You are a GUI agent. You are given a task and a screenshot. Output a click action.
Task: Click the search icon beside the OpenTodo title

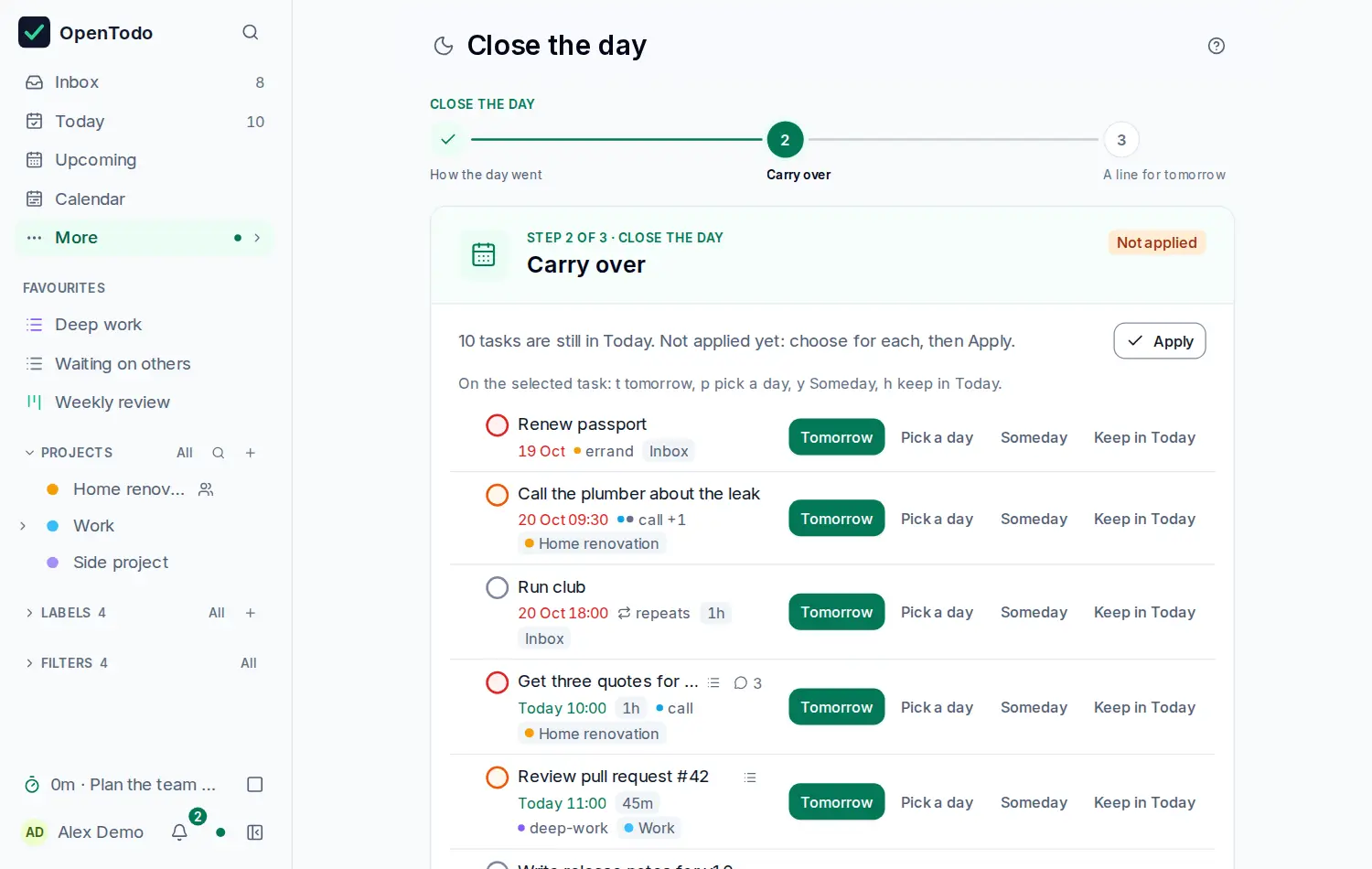pos(250,33)
